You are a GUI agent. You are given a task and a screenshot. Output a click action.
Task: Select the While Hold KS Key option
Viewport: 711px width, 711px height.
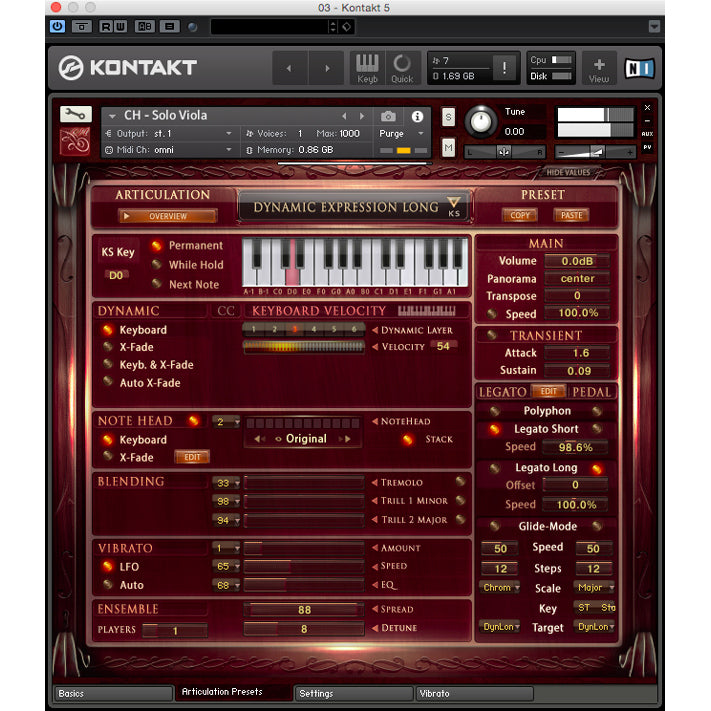click(x=157, y=265)
